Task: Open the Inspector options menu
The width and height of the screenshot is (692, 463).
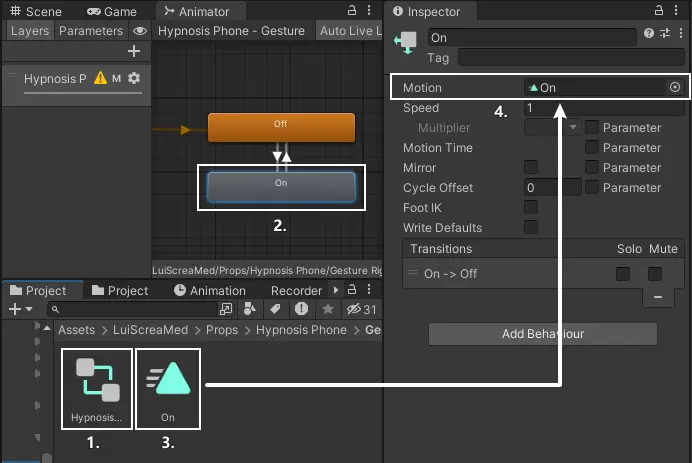Action: point(676,10)
